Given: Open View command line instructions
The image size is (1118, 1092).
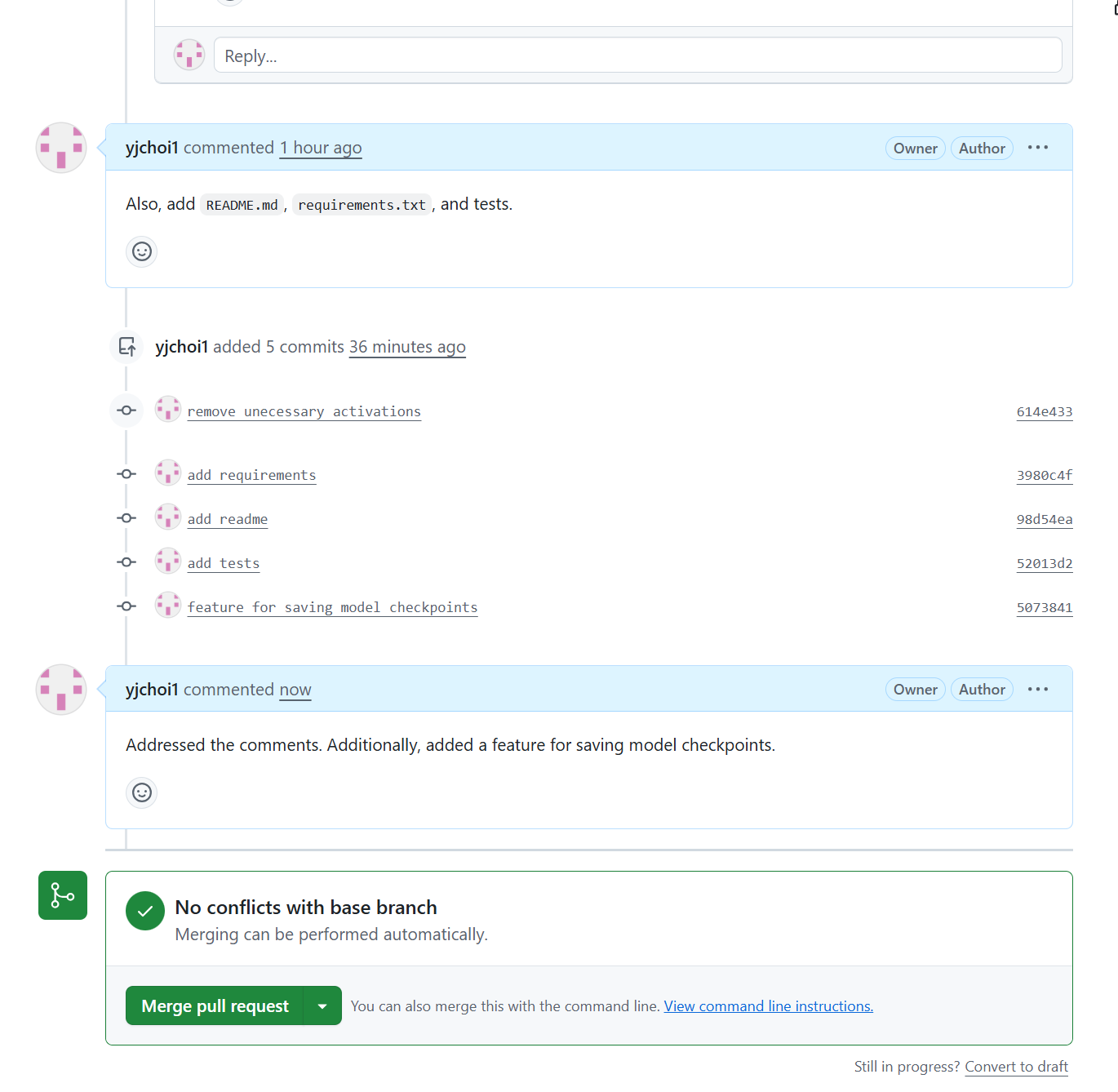Looking at the screenshot, I should [768, 1005].
